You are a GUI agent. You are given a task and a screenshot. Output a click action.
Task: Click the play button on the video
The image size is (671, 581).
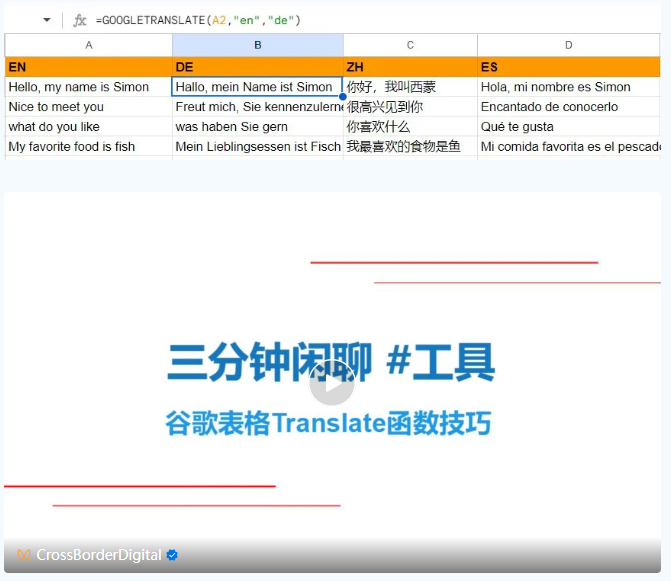click(332, 383)
